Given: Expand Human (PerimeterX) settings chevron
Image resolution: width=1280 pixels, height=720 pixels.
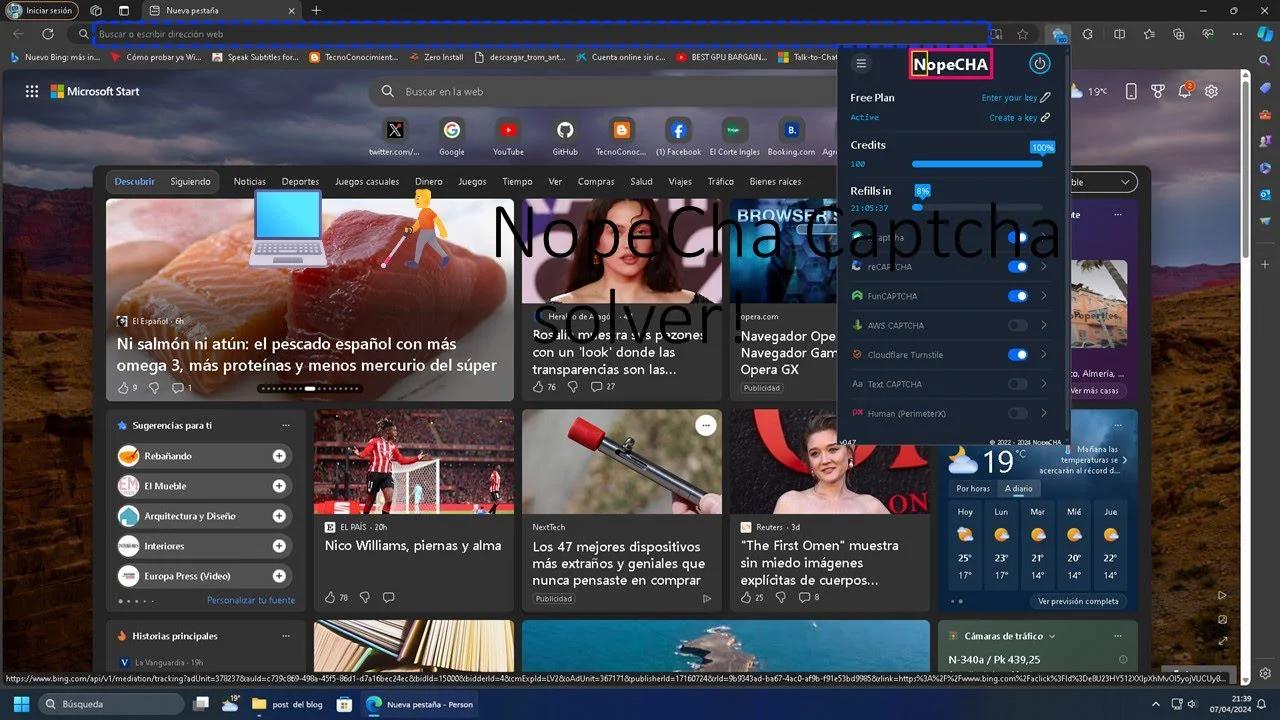Looking at the screenshot, I should (1044, 413).
